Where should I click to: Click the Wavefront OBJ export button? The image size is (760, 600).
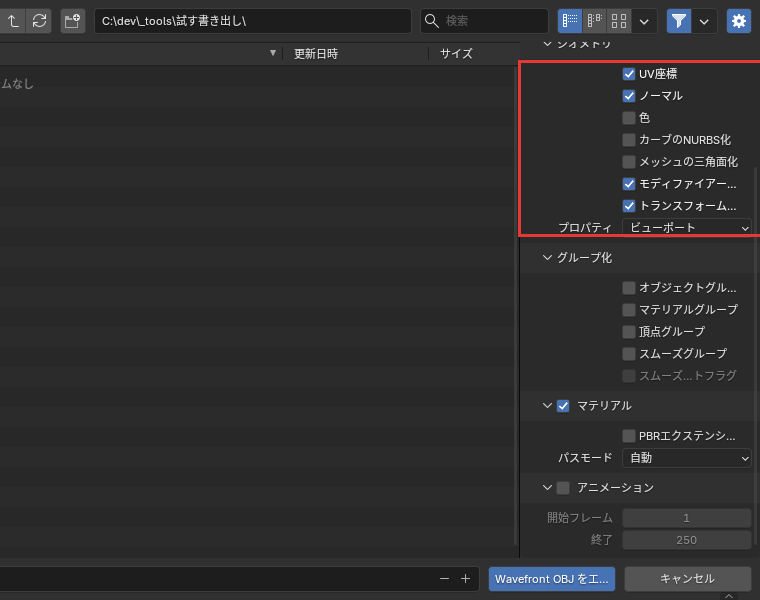pyautogui.click(x=552, y=579)
